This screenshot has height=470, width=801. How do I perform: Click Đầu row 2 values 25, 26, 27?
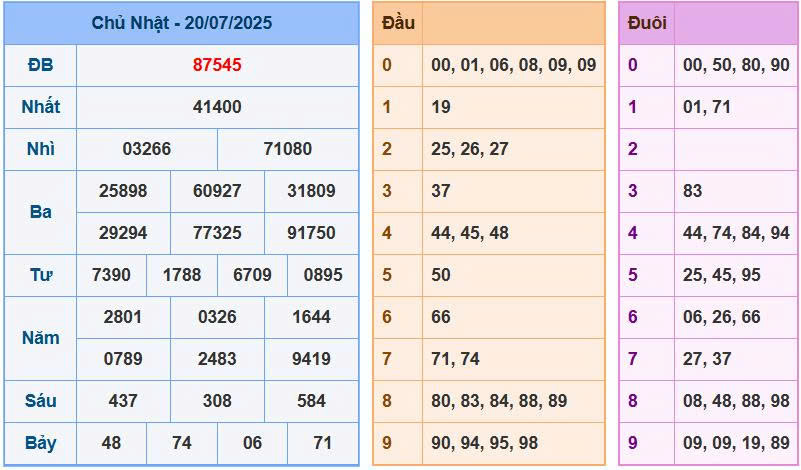click(x=469, y=149)
